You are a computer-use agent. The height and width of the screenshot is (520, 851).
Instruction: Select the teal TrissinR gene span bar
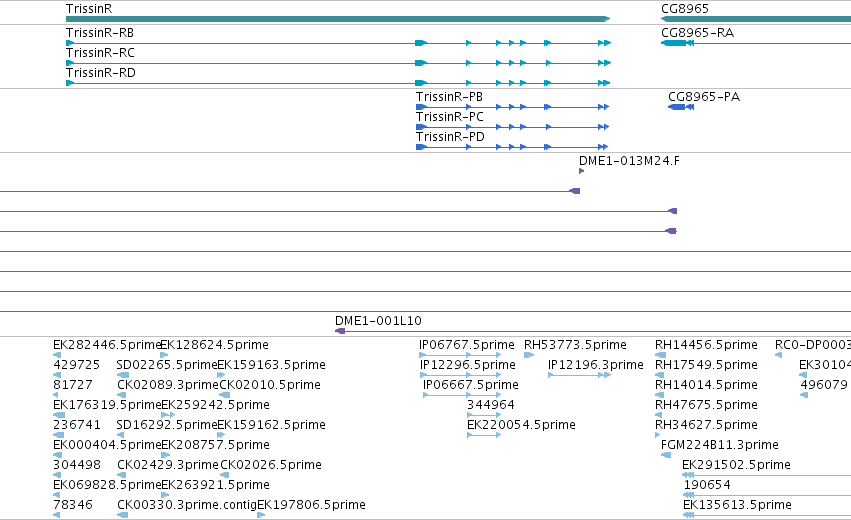click(338, 19)
